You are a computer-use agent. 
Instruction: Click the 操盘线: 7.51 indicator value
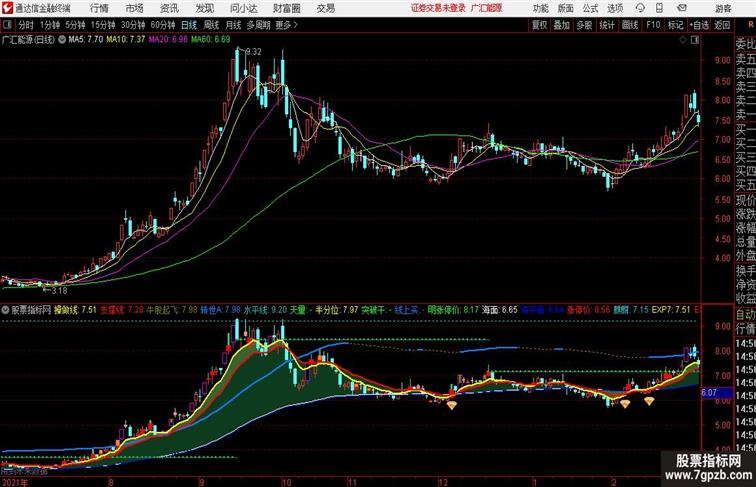click(x=75, y=310)
